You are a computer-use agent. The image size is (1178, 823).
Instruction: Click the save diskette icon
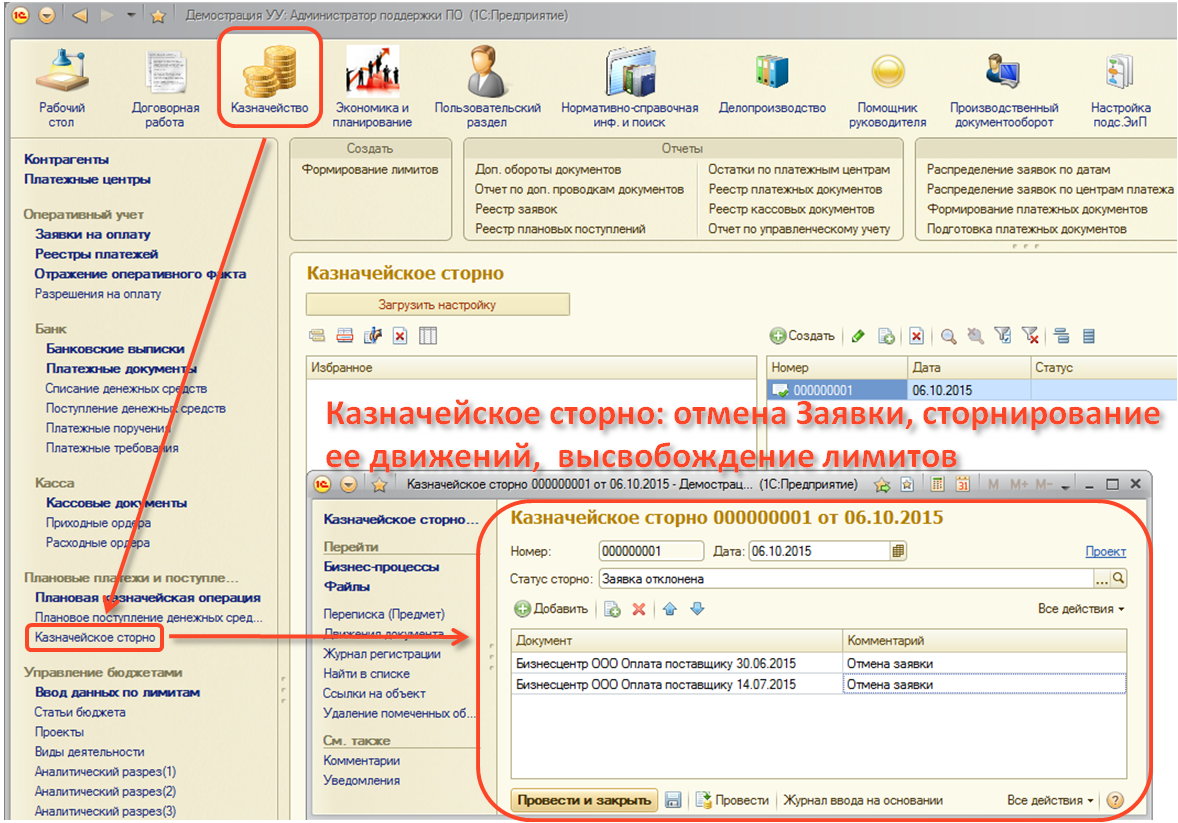click(673, 800)
